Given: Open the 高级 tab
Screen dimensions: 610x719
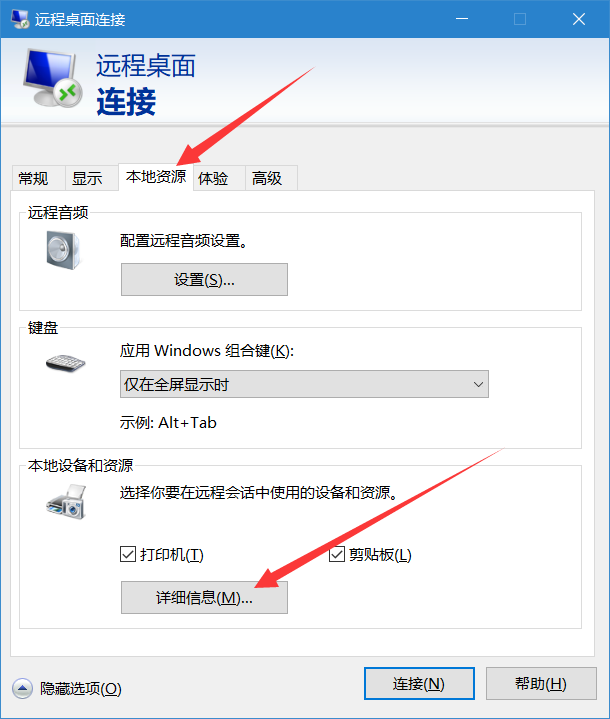Looking at the screenshot, I should tap(267, 178).
